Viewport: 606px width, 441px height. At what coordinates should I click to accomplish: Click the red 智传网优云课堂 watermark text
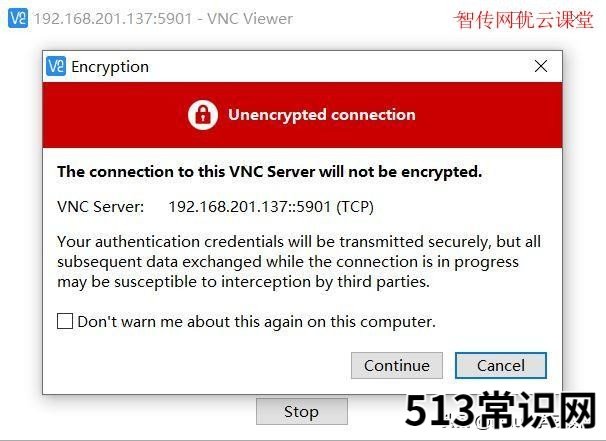pyautogui.click(x=524, y=20)
